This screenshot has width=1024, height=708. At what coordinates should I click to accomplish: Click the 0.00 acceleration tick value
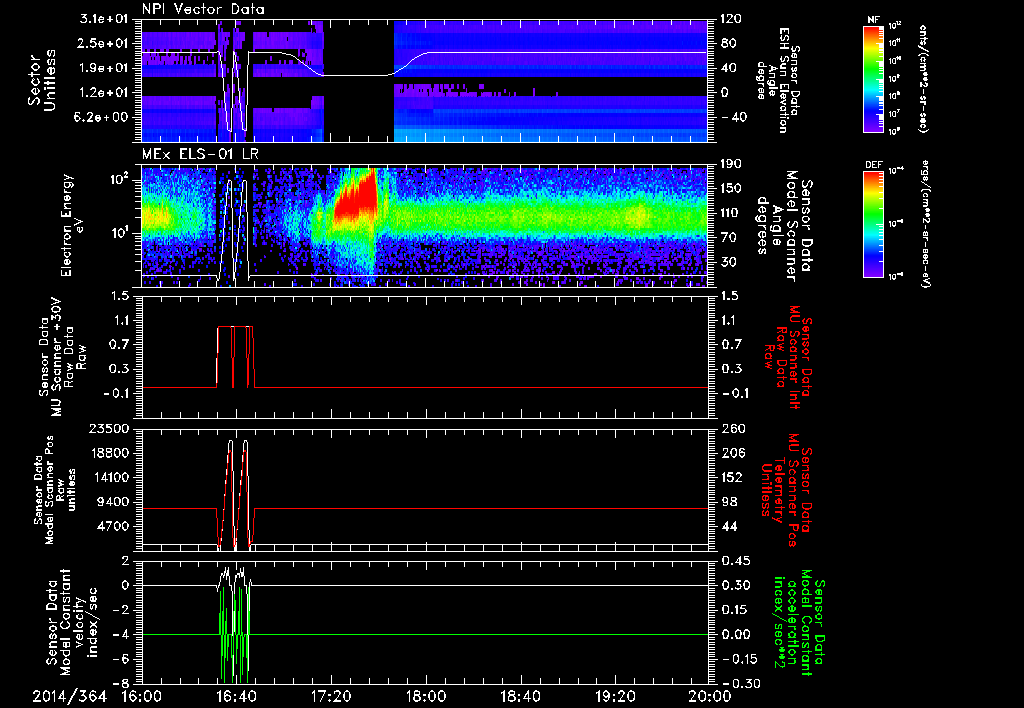tap(734, 634)
